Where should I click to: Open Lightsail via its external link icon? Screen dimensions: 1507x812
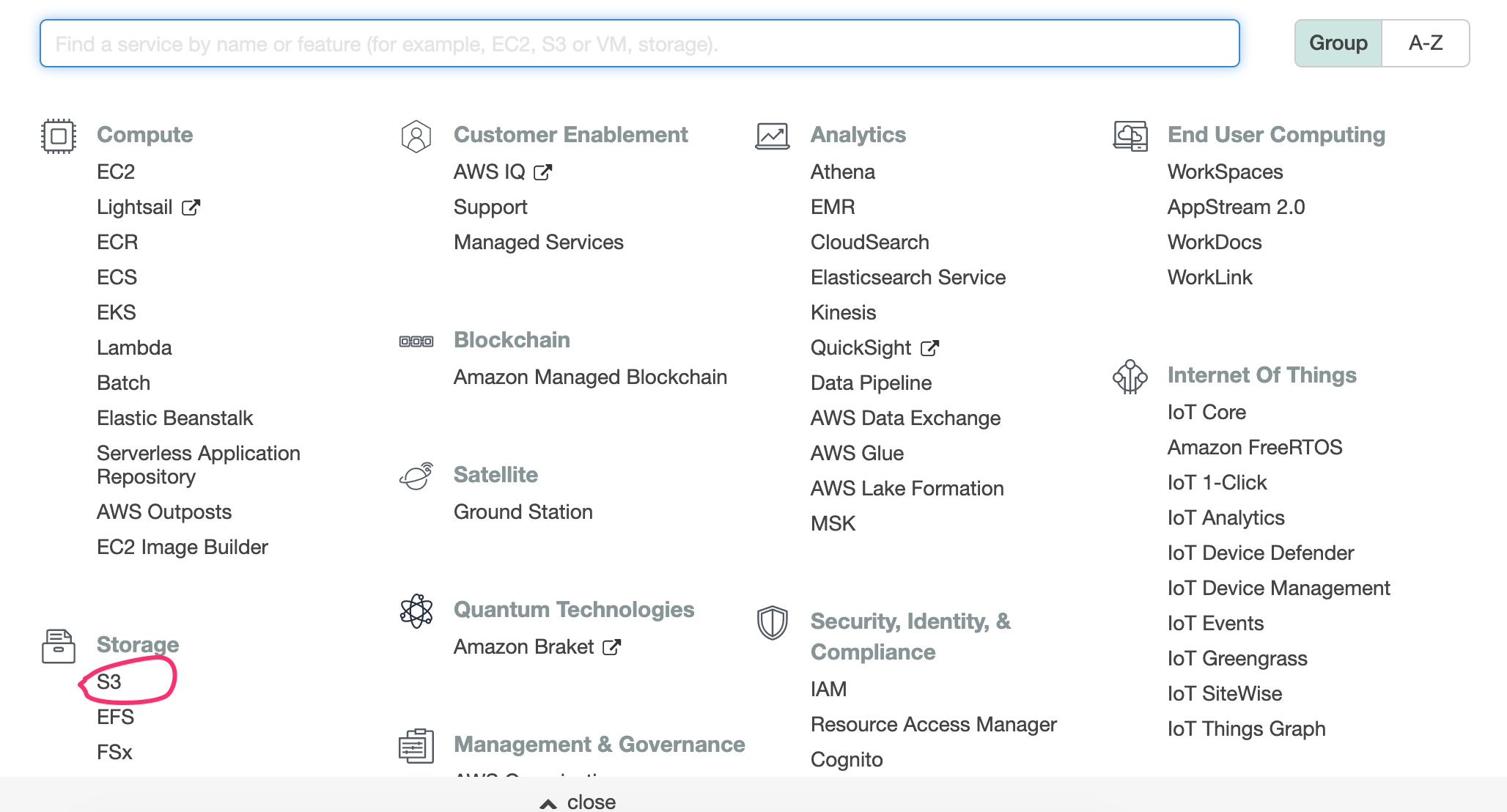pos(192,207)
